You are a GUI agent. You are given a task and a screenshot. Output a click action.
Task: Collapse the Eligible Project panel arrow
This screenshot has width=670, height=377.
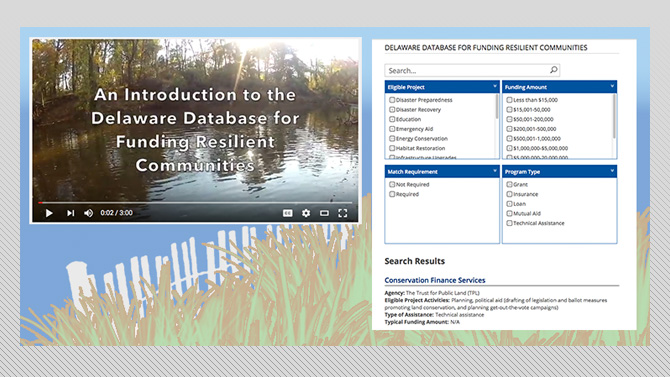point(495,86)
